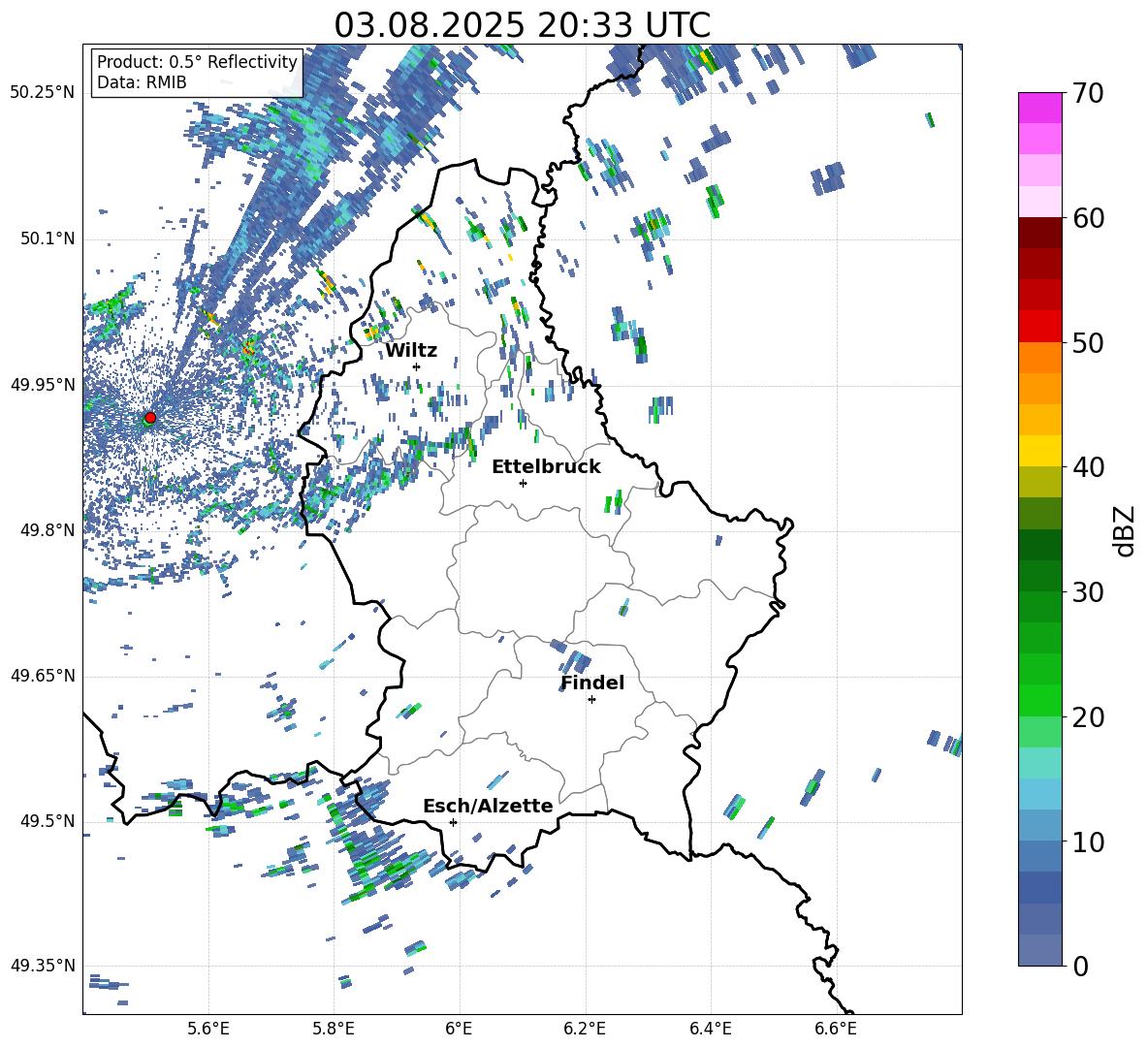The image size is (1148, 1048).
Task: Click the dark red colorbar segment below 60
Action: (x=1039, y=233)
